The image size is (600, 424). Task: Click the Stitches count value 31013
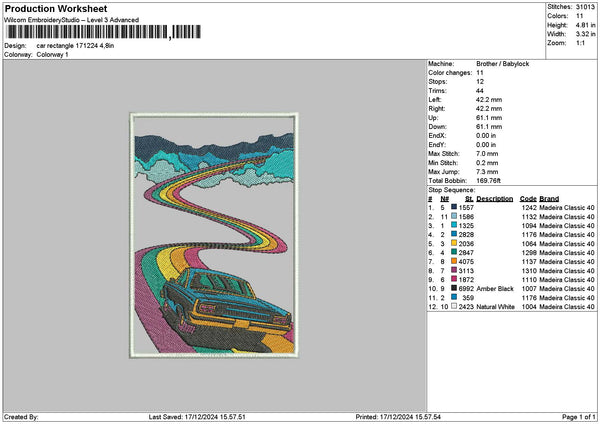[x=585, y=7]
